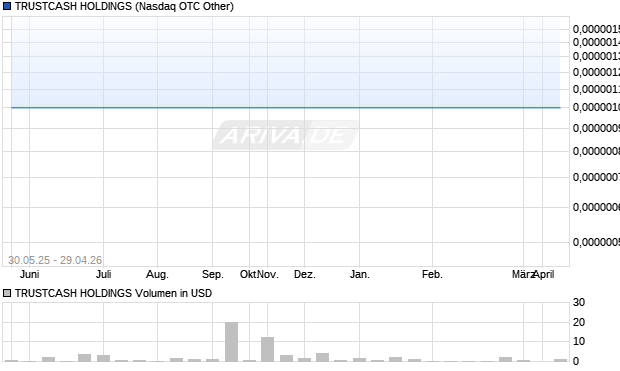Click the blue flat price line
Viewport: 620px width, 371px height.
[286, 107]
